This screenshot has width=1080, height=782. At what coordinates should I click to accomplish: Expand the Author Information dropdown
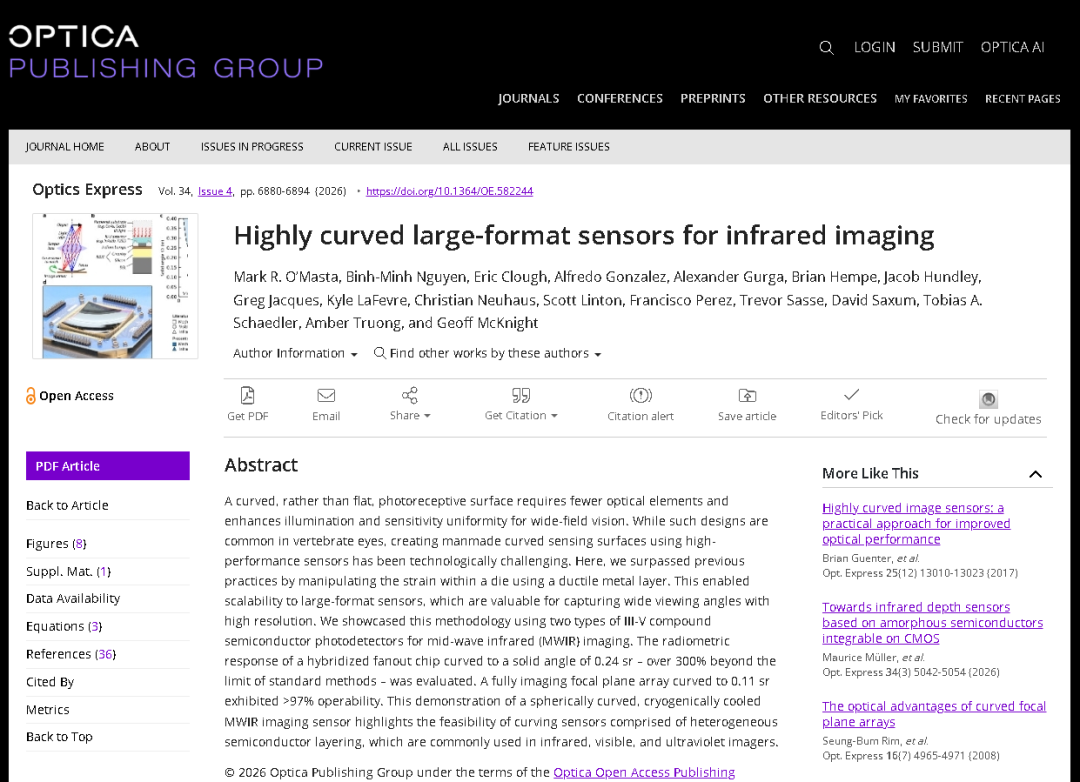pos(295,353)
